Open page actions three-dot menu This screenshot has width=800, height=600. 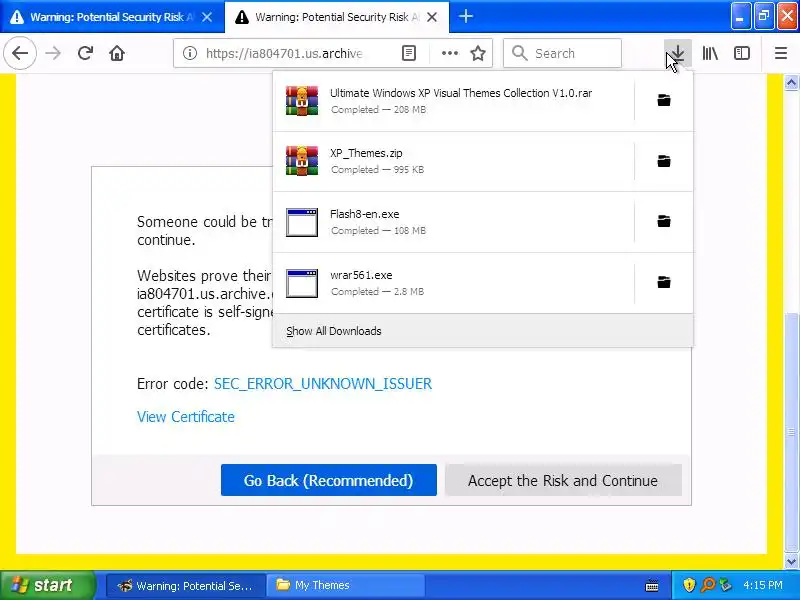449,53
